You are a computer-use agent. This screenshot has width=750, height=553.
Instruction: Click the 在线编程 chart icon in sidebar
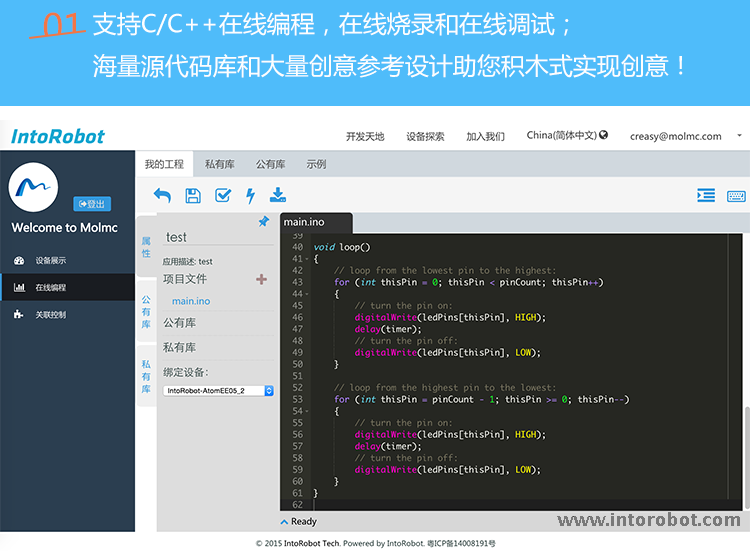pos(19,288)
